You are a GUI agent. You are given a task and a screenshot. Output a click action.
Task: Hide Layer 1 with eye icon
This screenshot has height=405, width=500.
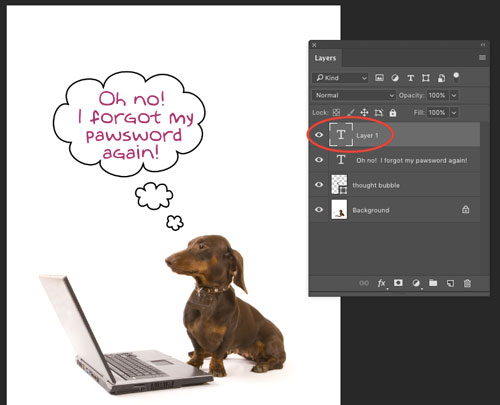pyautogui.click(x=319, y=135)
